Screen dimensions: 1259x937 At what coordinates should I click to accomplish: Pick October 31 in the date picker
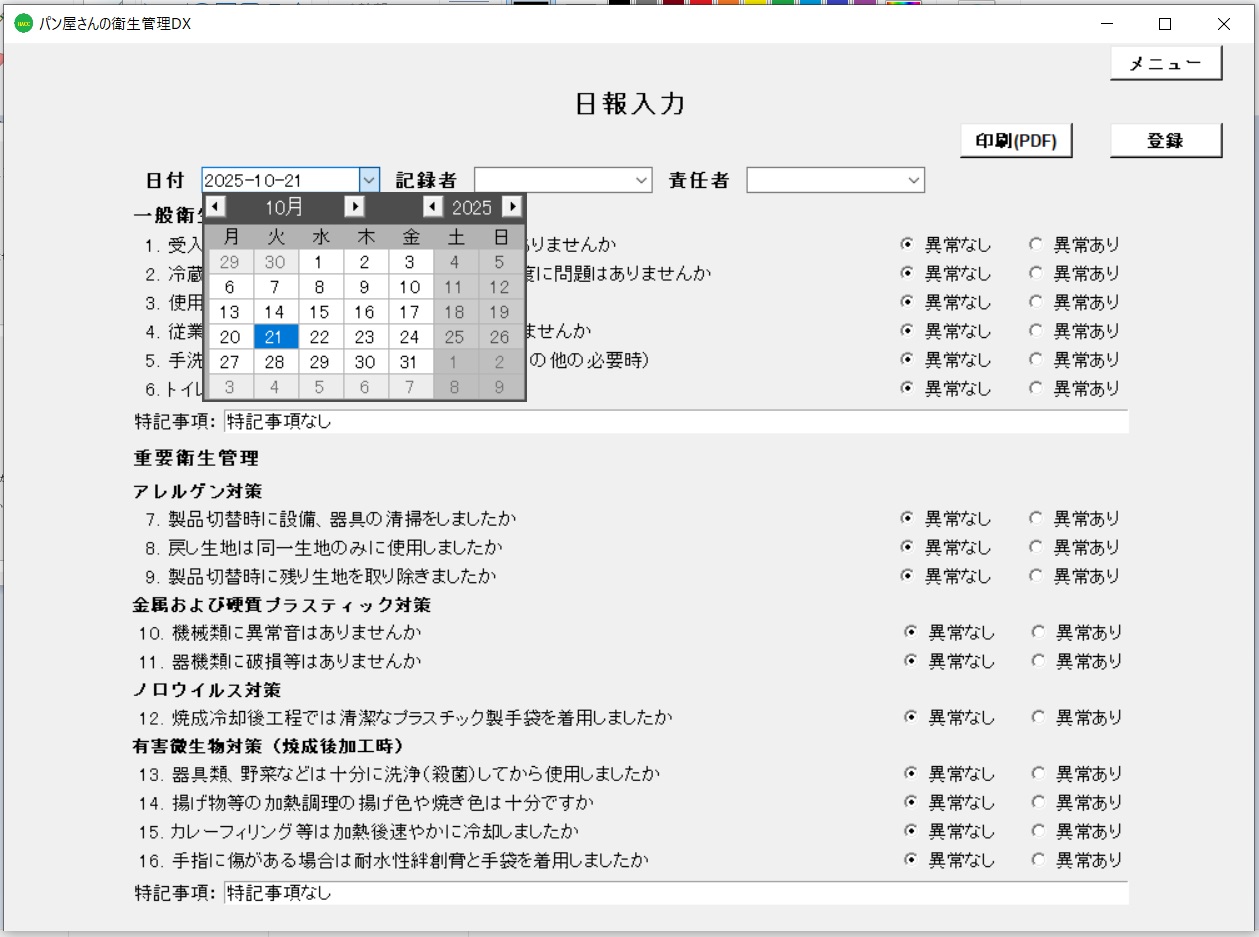pos(409,362)
